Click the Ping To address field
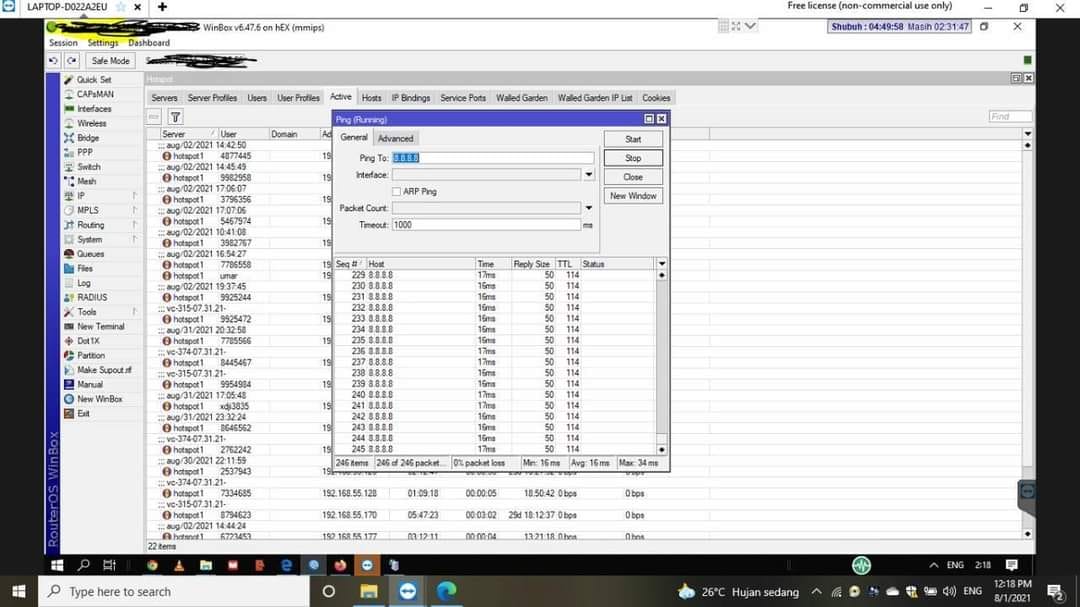1080x607 pixels. (x=492, y=158)
